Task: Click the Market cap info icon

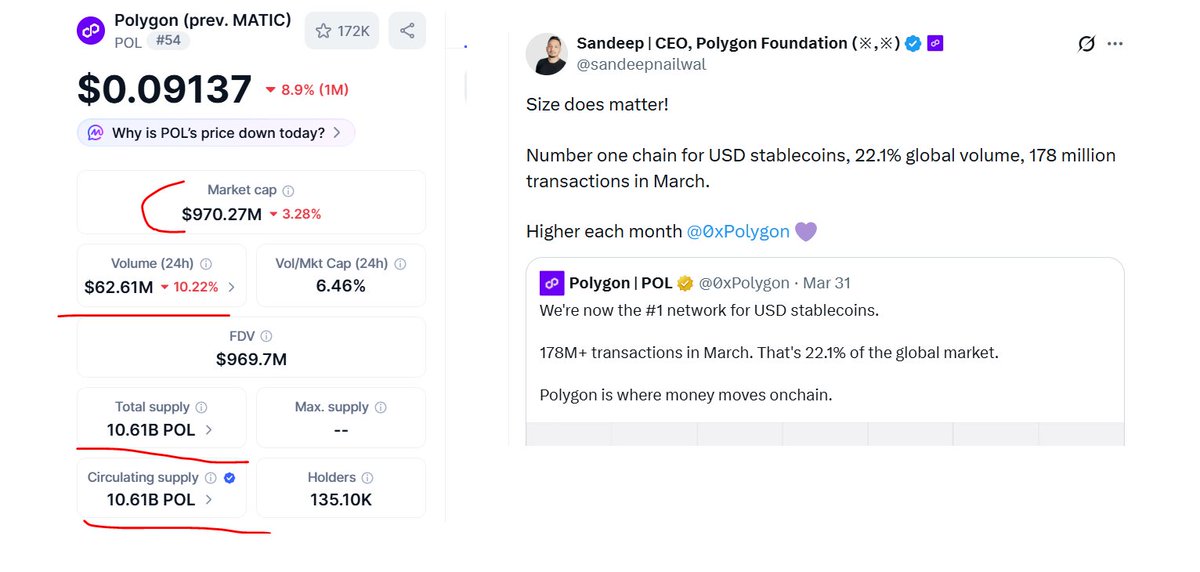Action: [x=288, y=190]
